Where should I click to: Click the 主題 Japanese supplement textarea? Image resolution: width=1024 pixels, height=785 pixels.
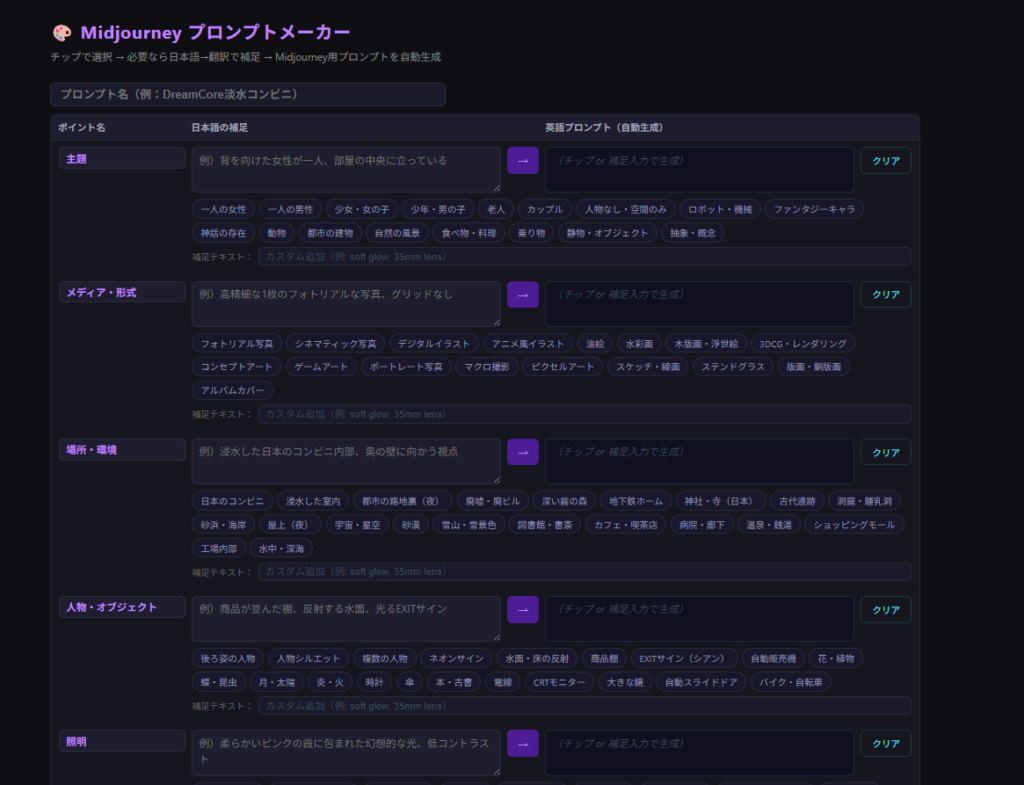346,170
